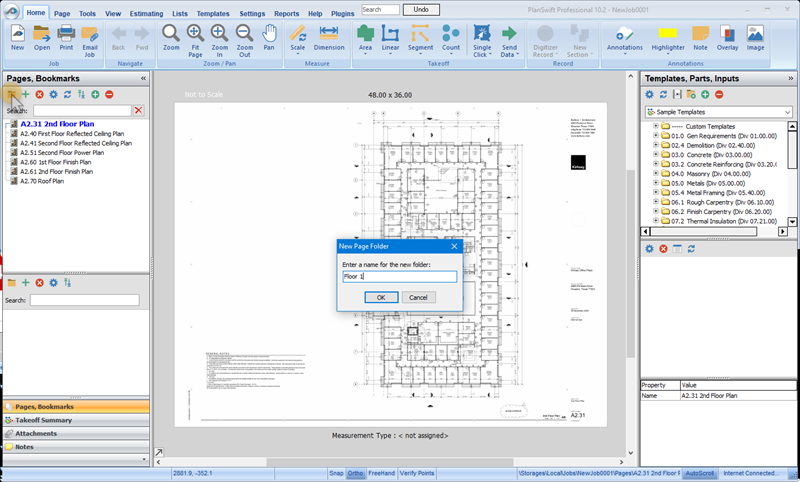Screen dimensions: 800x482
Task: Click the folder name input field
Action: tap(399, 276)
